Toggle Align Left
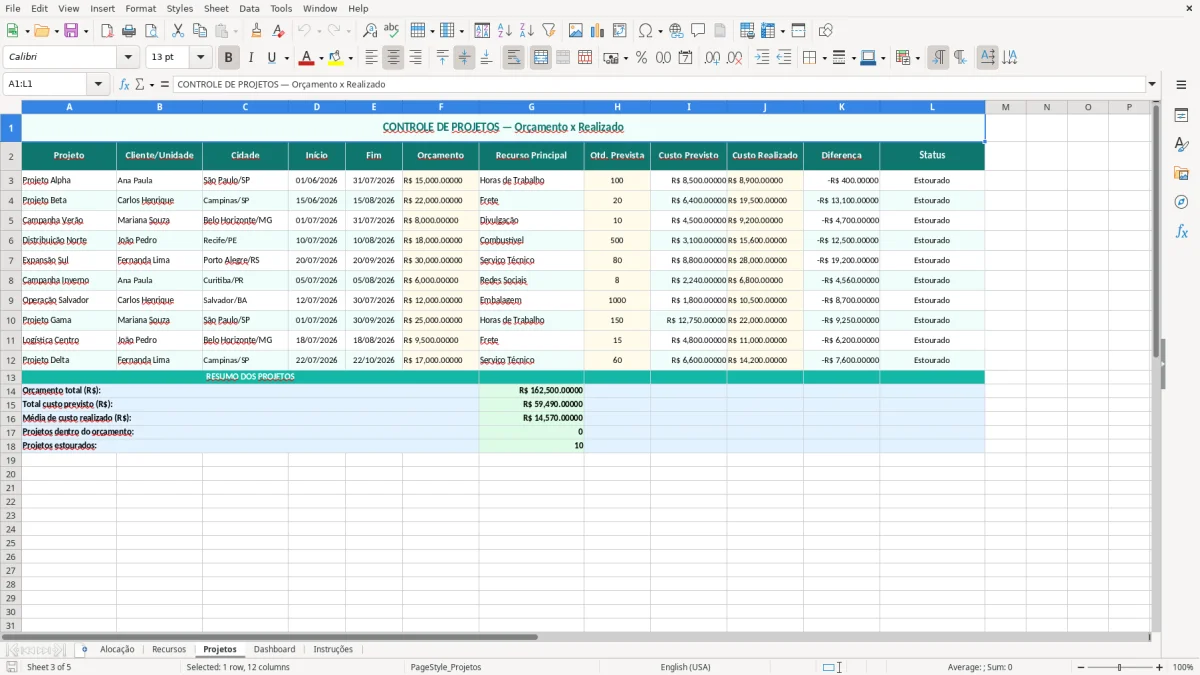This screenshot has height=675, width=1200. (x=371, y=58)
